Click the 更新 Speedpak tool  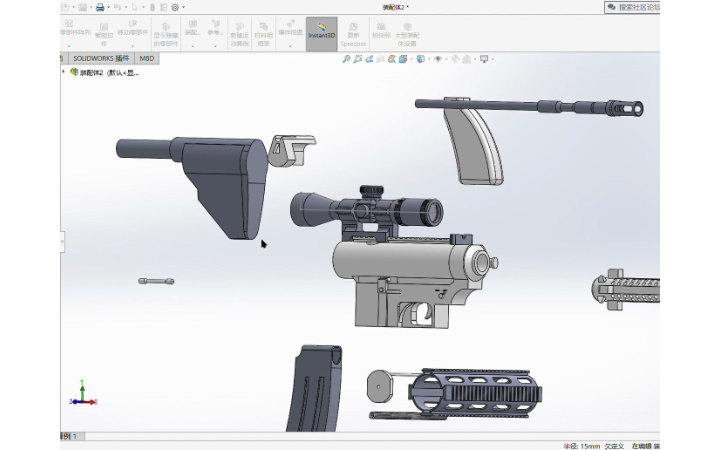(353, 34)
